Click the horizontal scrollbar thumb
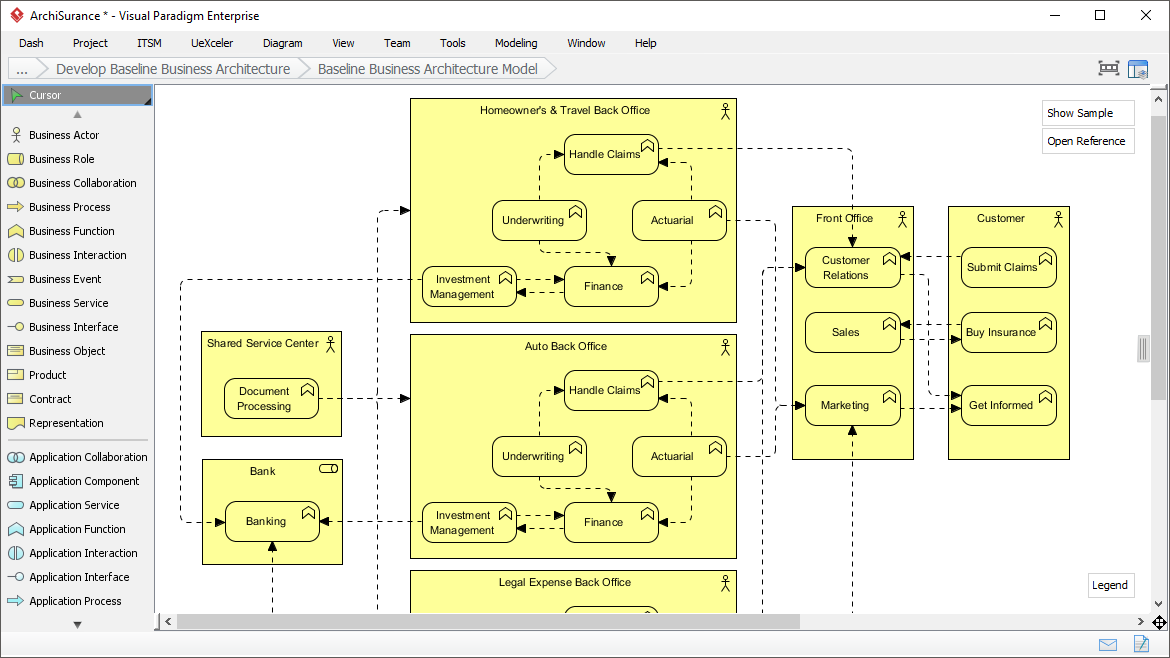1170x658 pixels. (x=488, y=621)
